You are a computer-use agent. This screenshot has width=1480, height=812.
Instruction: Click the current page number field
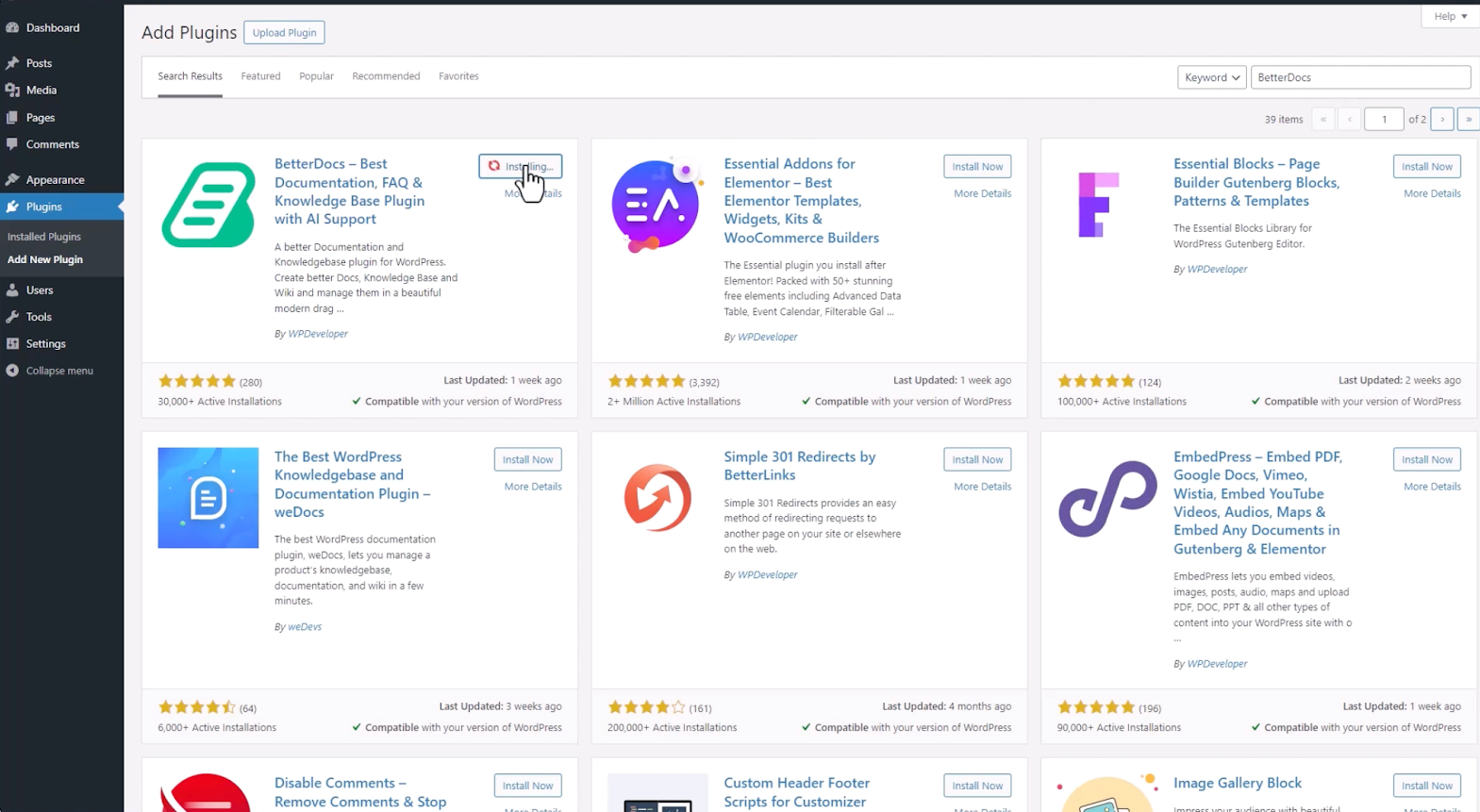(1384, 119)
